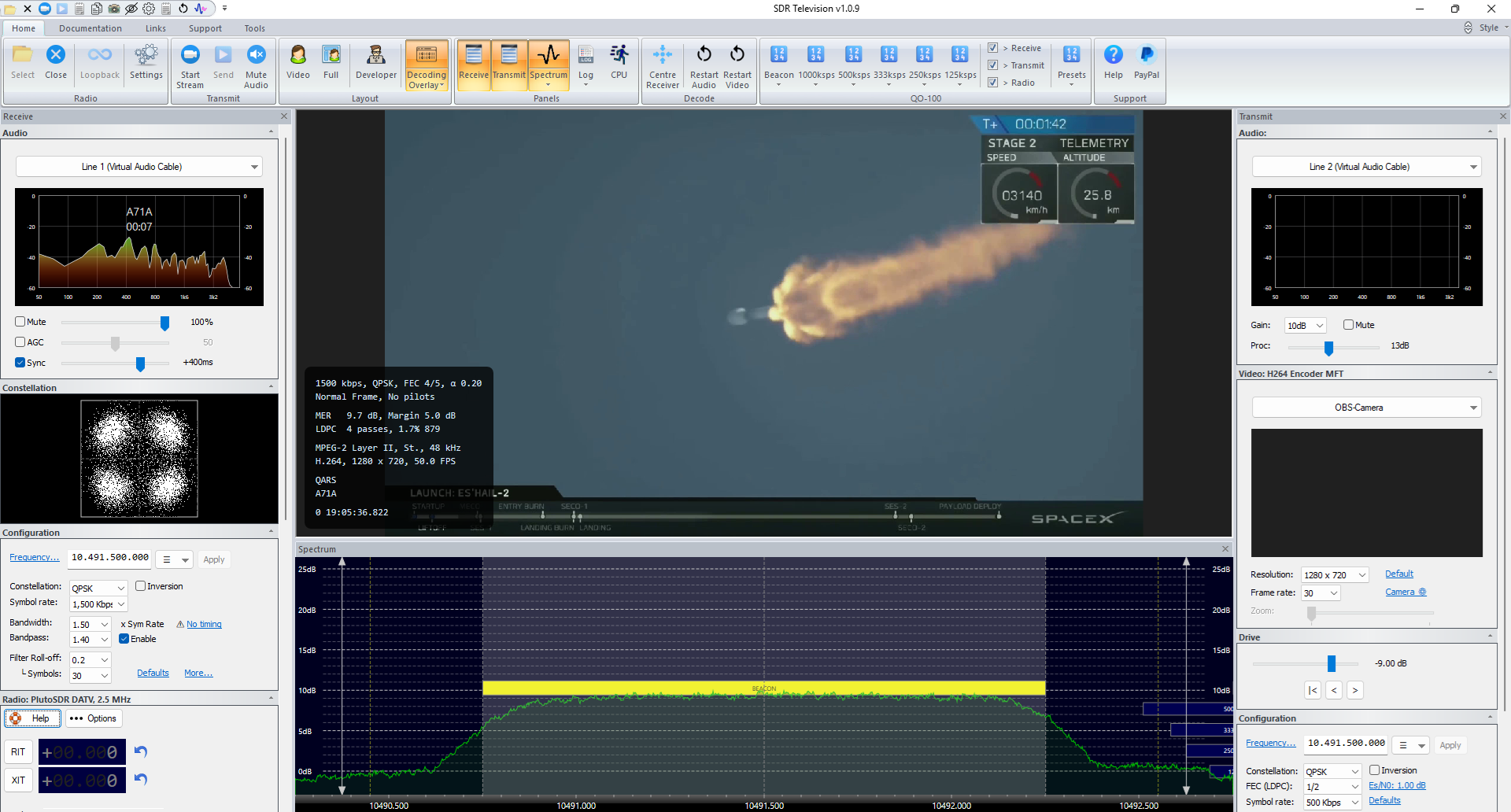1511x812 pixels.
Task: Uncheck the audio Sync checkbox
Action: click(x=20, y=363)
